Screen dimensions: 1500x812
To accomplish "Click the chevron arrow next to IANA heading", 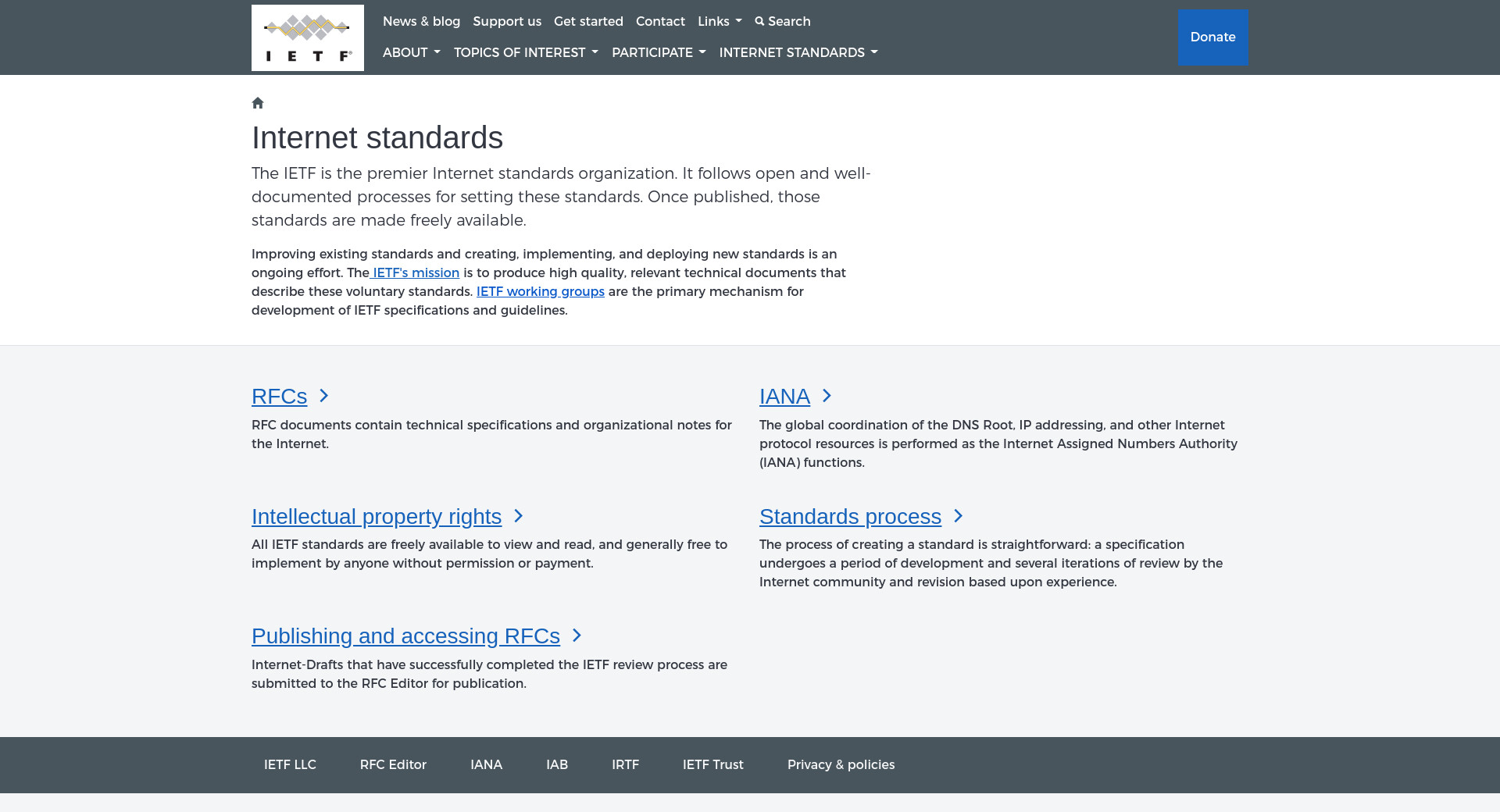I will [x=827, y=396].
